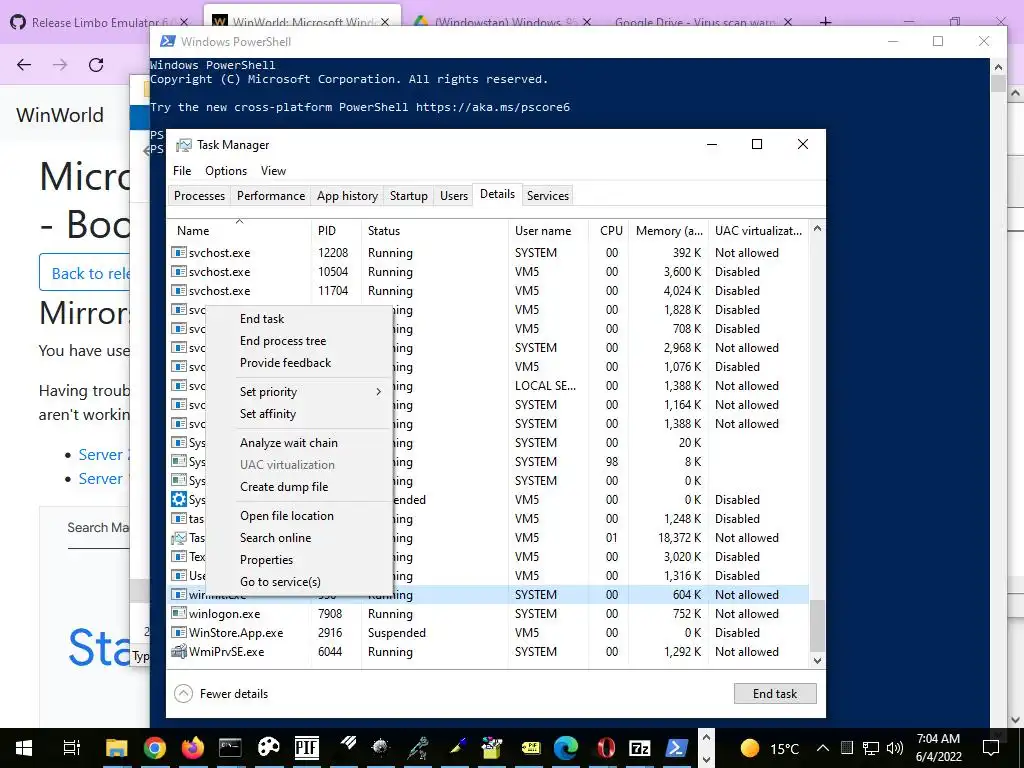Click the Task Manager scrollbar up arrow
The width and height of the screenshot is (1024, 768).
coord(817,229)
